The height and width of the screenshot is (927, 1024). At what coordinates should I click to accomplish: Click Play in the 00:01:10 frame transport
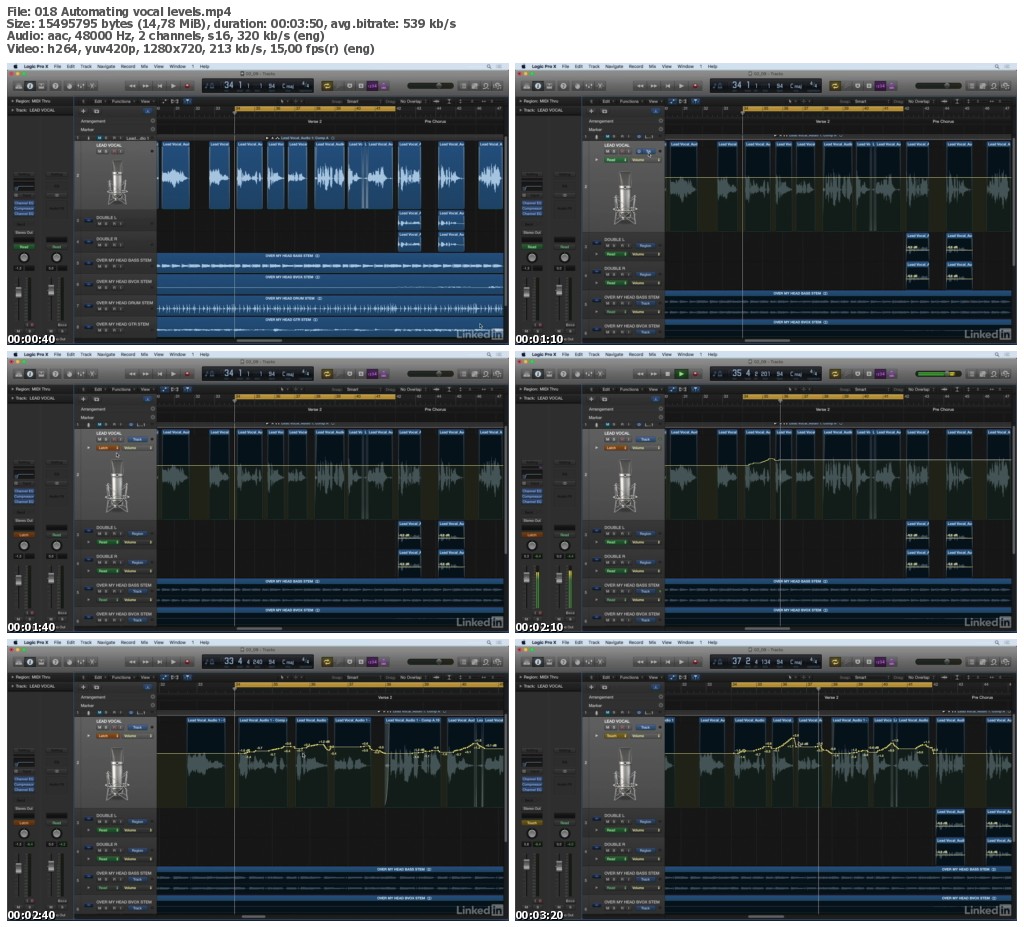681,86
